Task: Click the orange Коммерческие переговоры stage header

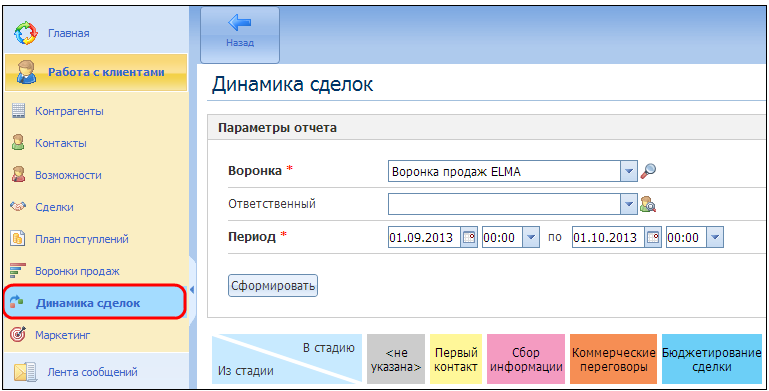Action: click(x=614, y=359)
